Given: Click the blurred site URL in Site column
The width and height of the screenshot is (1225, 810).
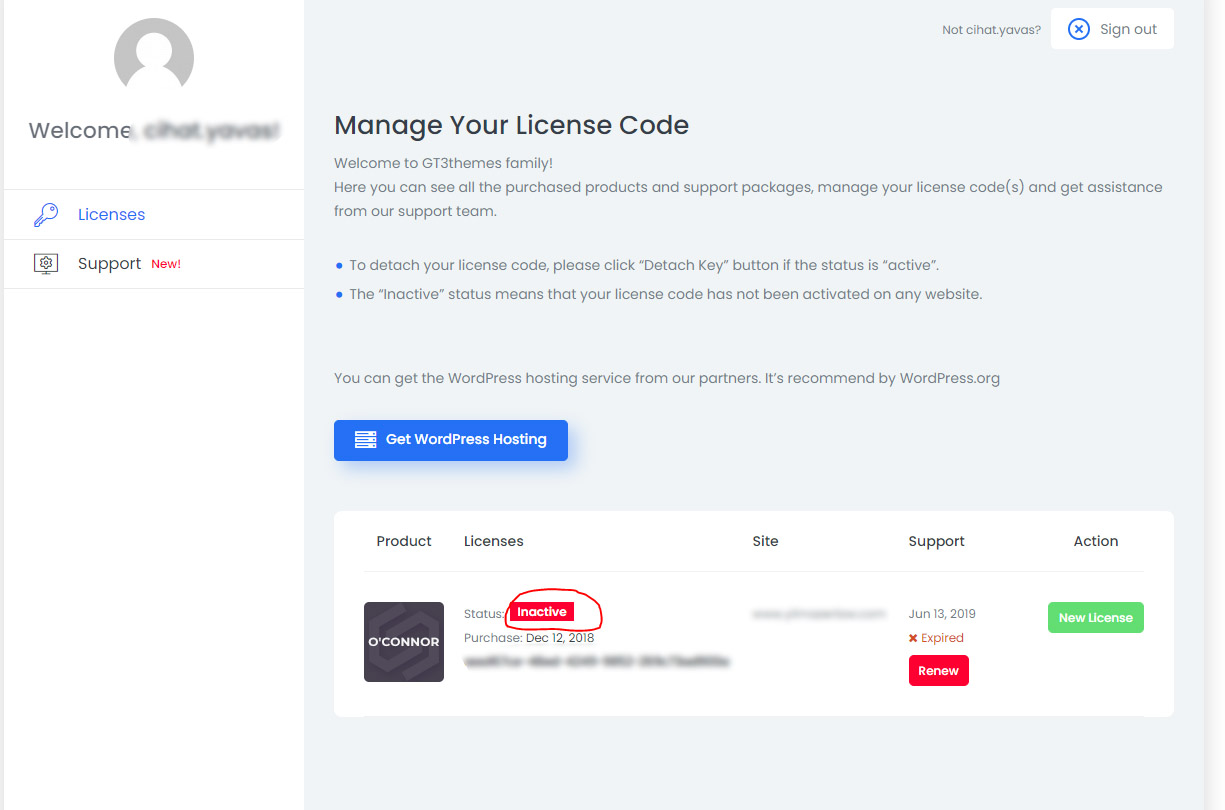Looking at the screenshot, I should 818,614.
